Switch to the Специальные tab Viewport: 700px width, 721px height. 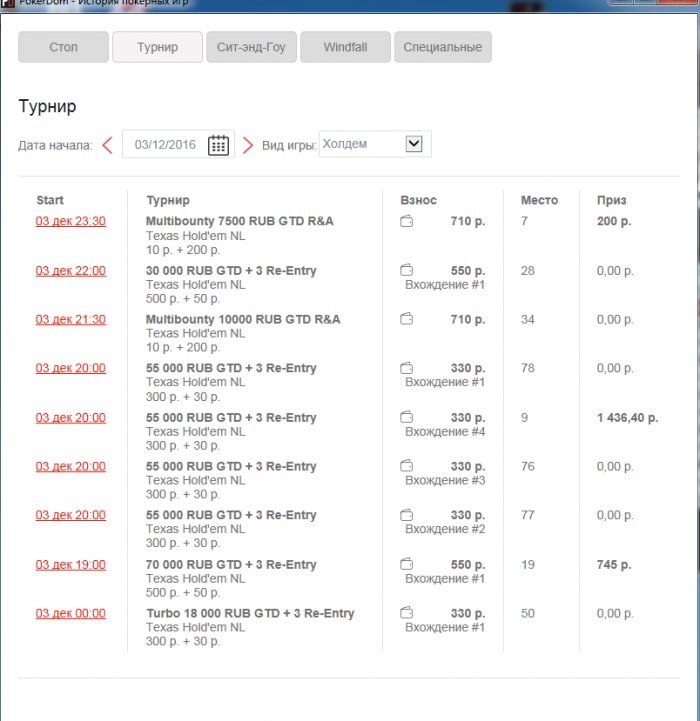pos(443,47)
